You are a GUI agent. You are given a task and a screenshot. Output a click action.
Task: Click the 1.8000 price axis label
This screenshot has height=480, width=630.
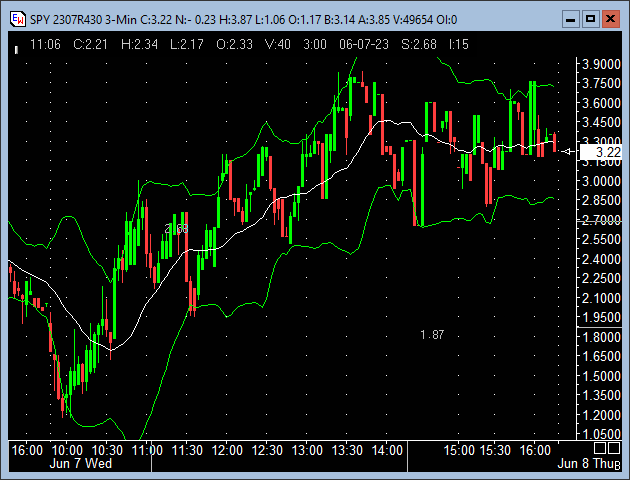tap(601, 337)
